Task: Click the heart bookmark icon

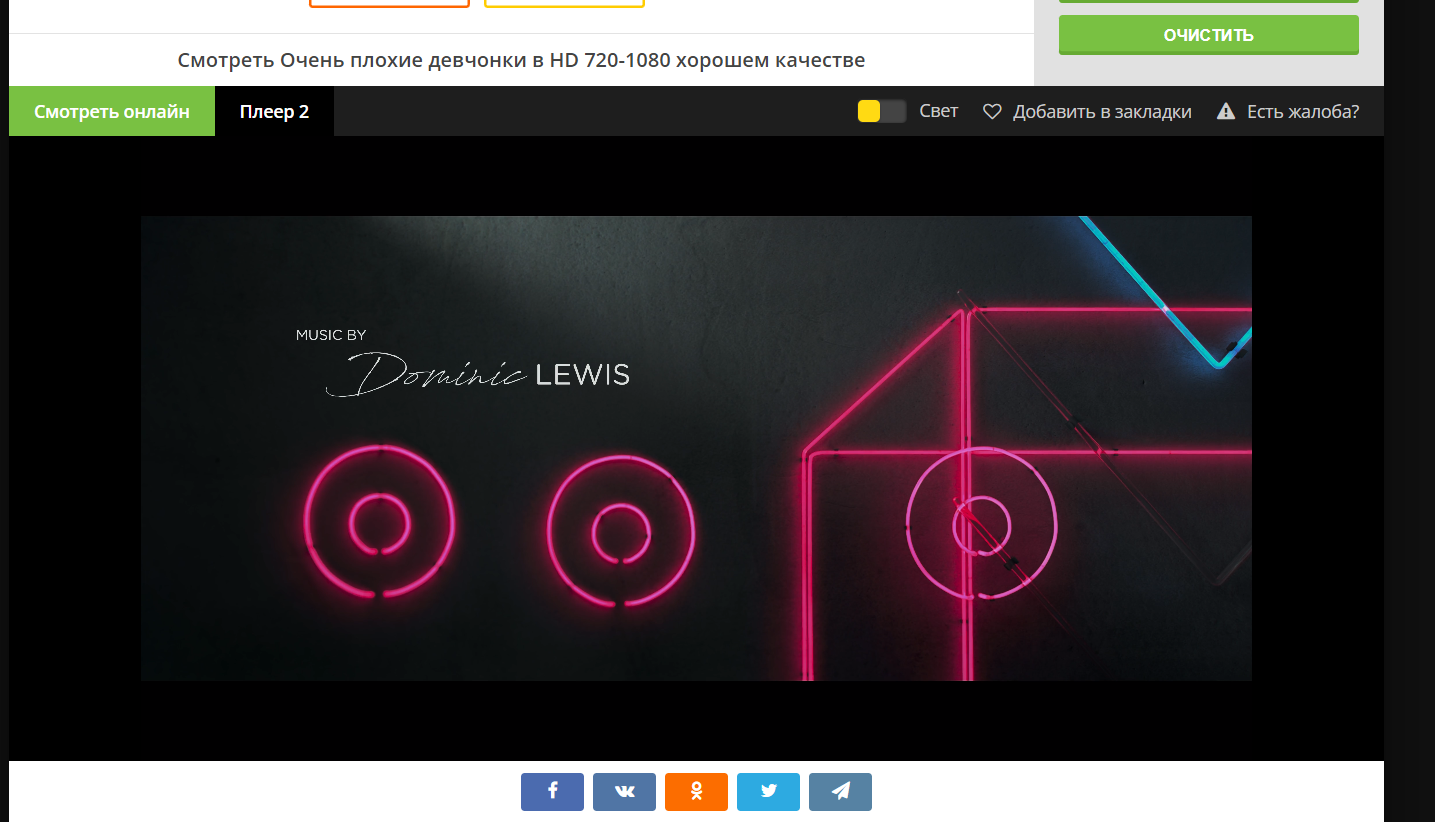Action: pyautogui.click(x=992, y=112)
